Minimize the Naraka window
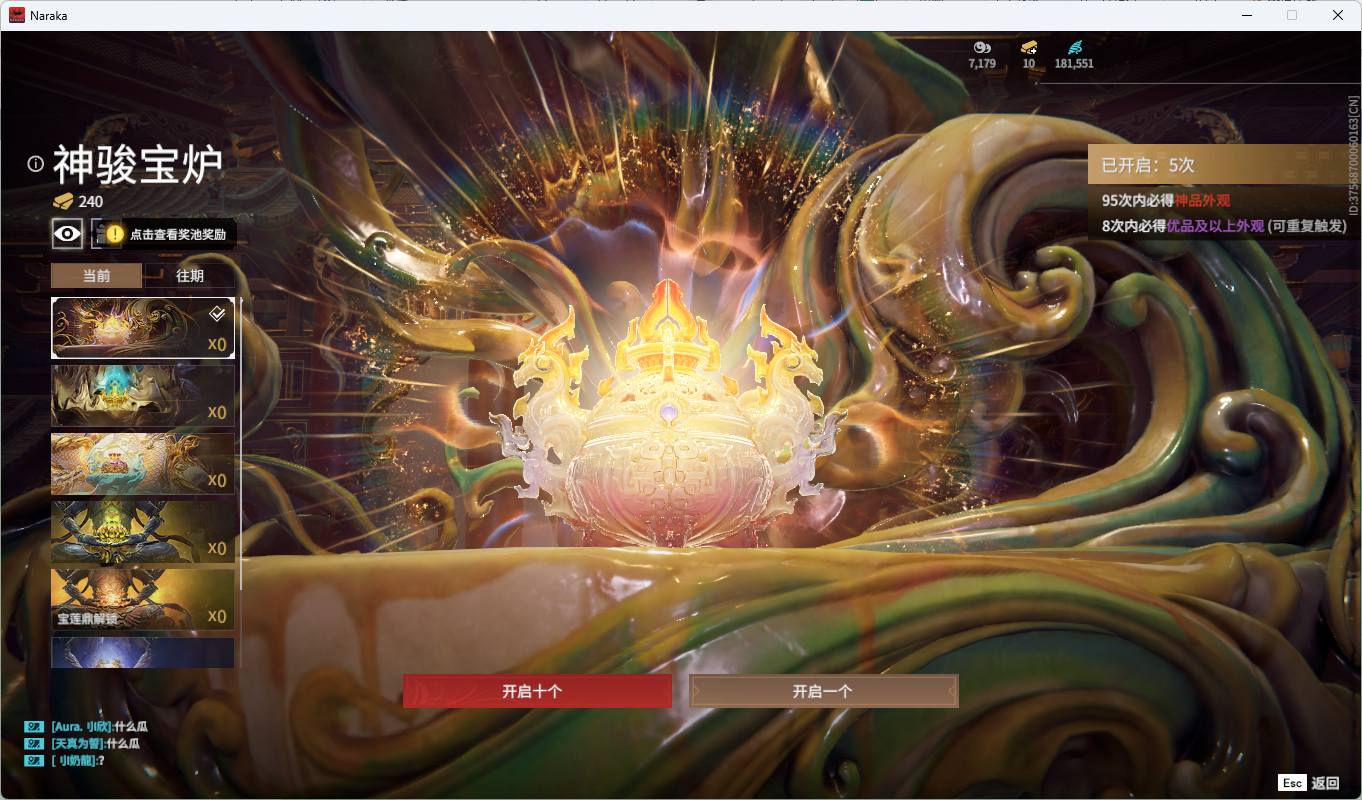Viewport: 1362px width, 800px height. (x=1246, y=15)
